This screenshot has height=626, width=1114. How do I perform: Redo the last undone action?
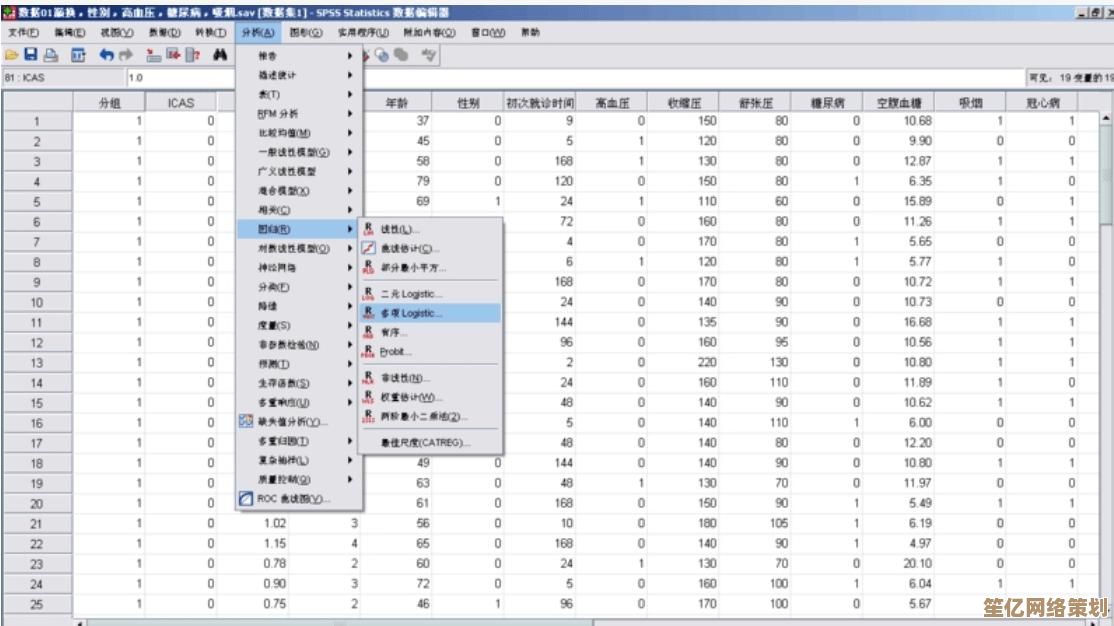point(127,53)
